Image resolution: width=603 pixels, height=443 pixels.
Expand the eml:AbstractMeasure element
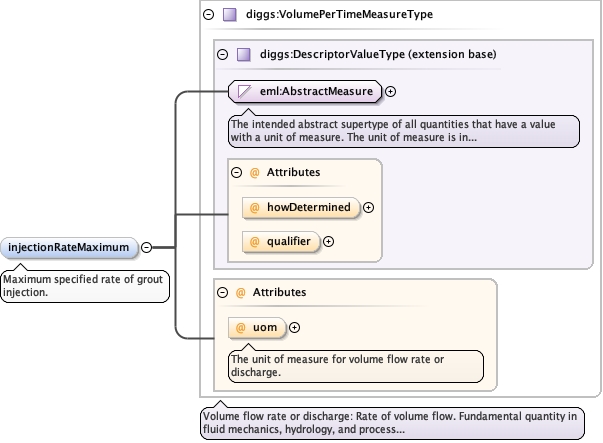click(390, 92)
